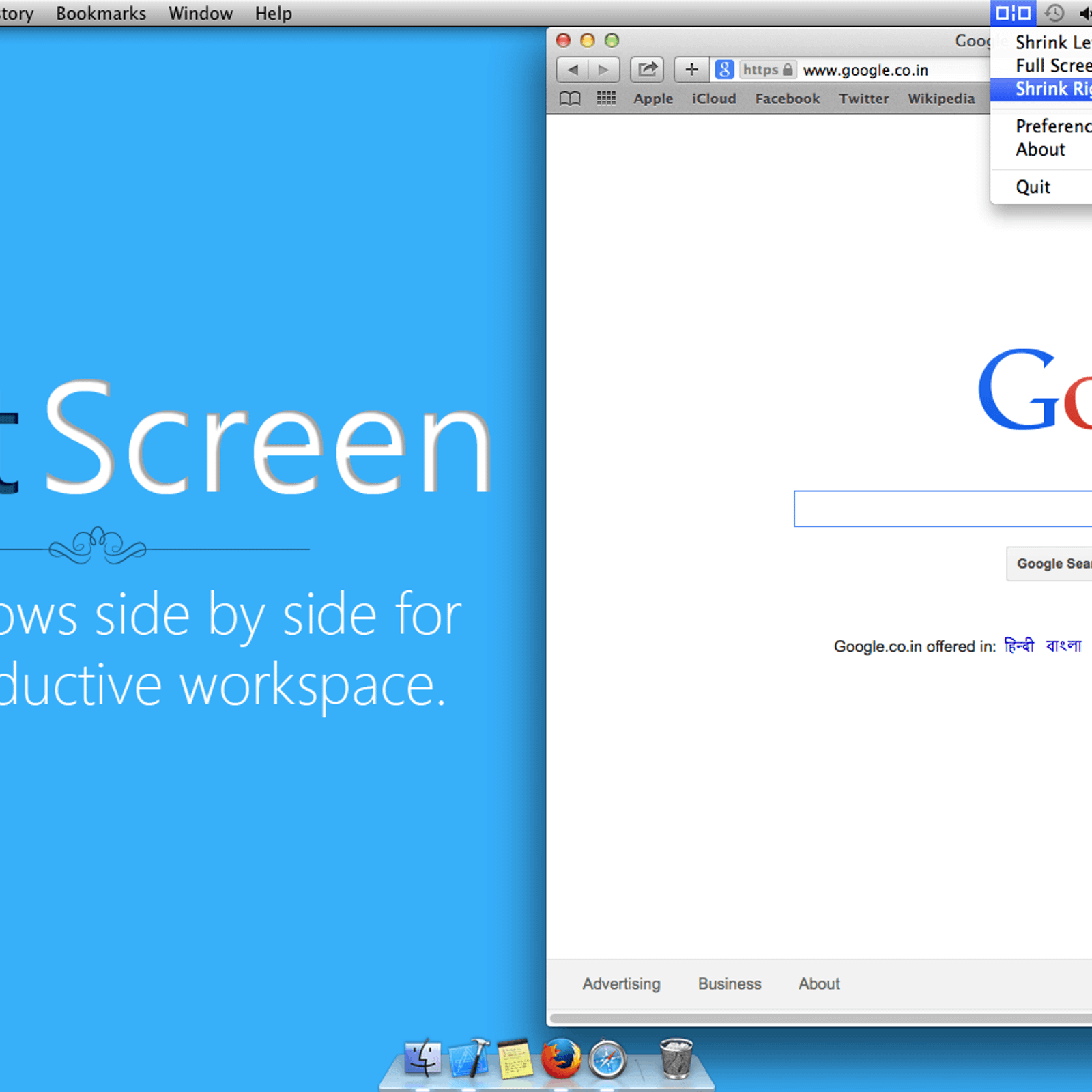Open the About footer link on Google
Viewport: 1092px width, 1092px height.
819,983
